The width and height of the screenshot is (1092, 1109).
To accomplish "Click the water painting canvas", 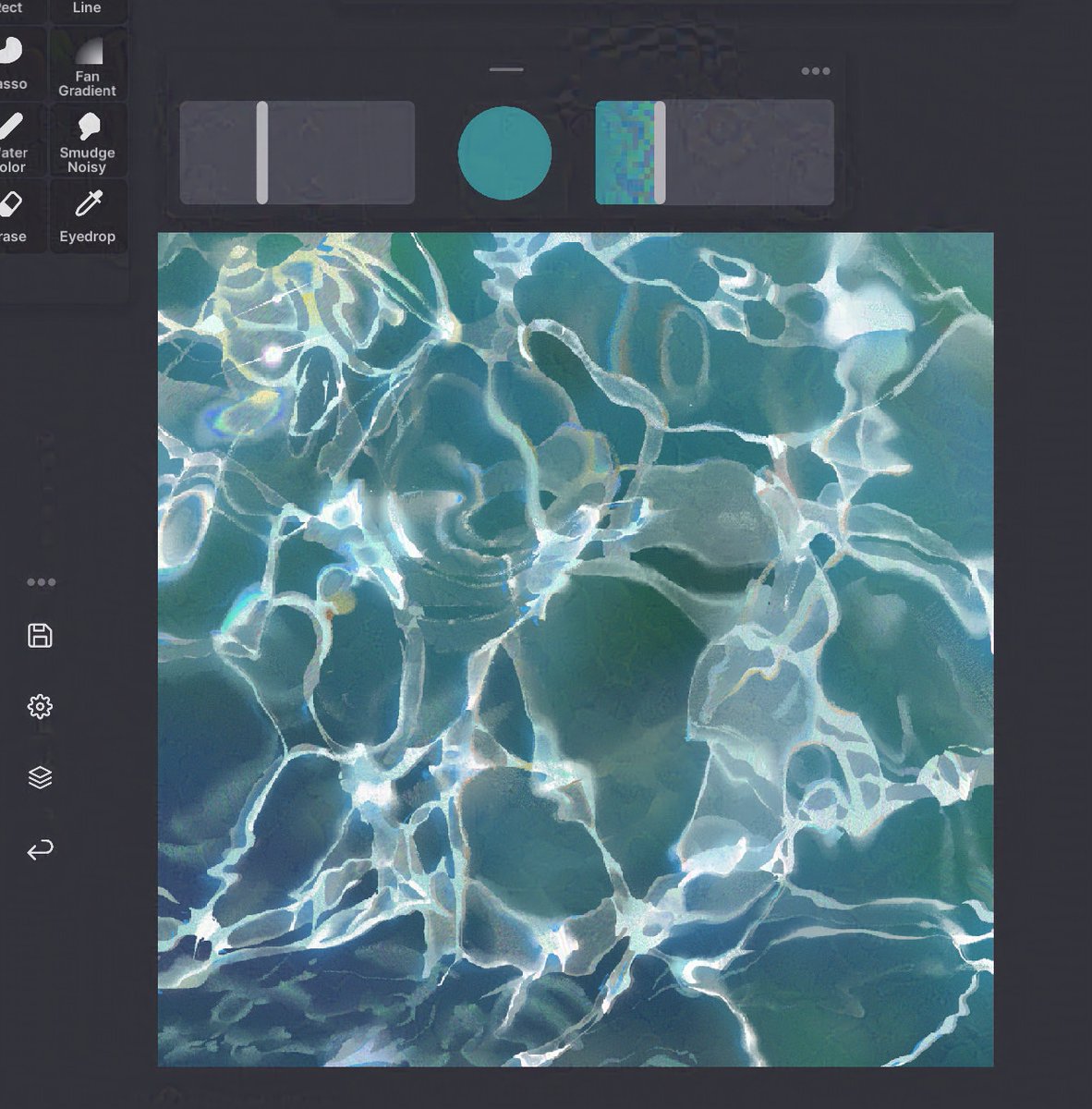I will tap(576, 650).
